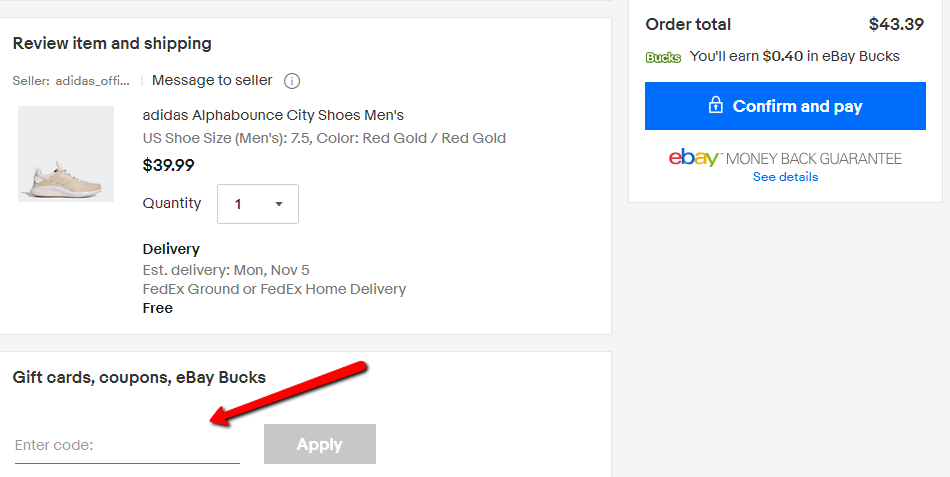Click the info icon beside Message to seller
The image size is (950, 477).
click(292, 81)
